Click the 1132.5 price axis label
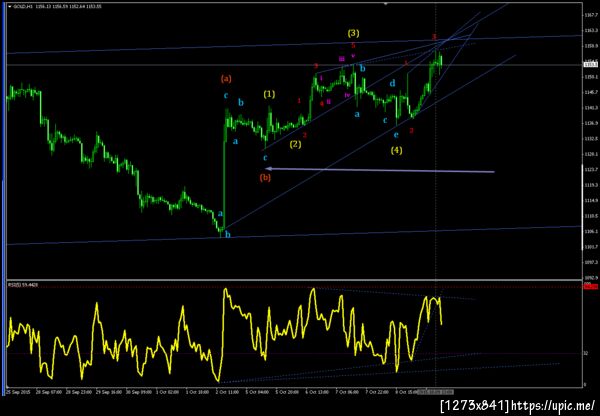This screenshot has height=416, width=600. [x=590, y=139]
